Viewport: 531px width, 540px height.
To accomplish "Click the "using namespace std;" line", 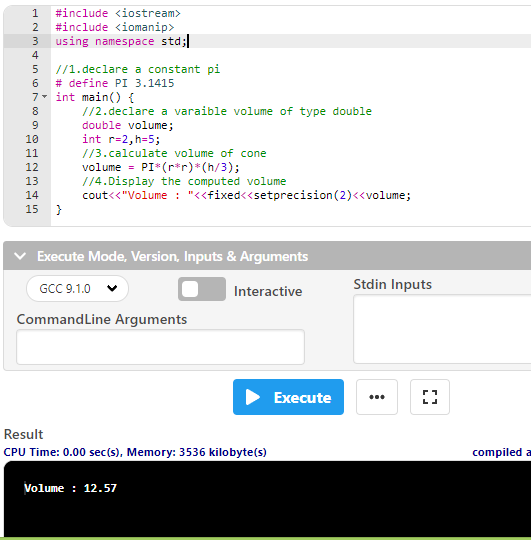I will point(121,41).
